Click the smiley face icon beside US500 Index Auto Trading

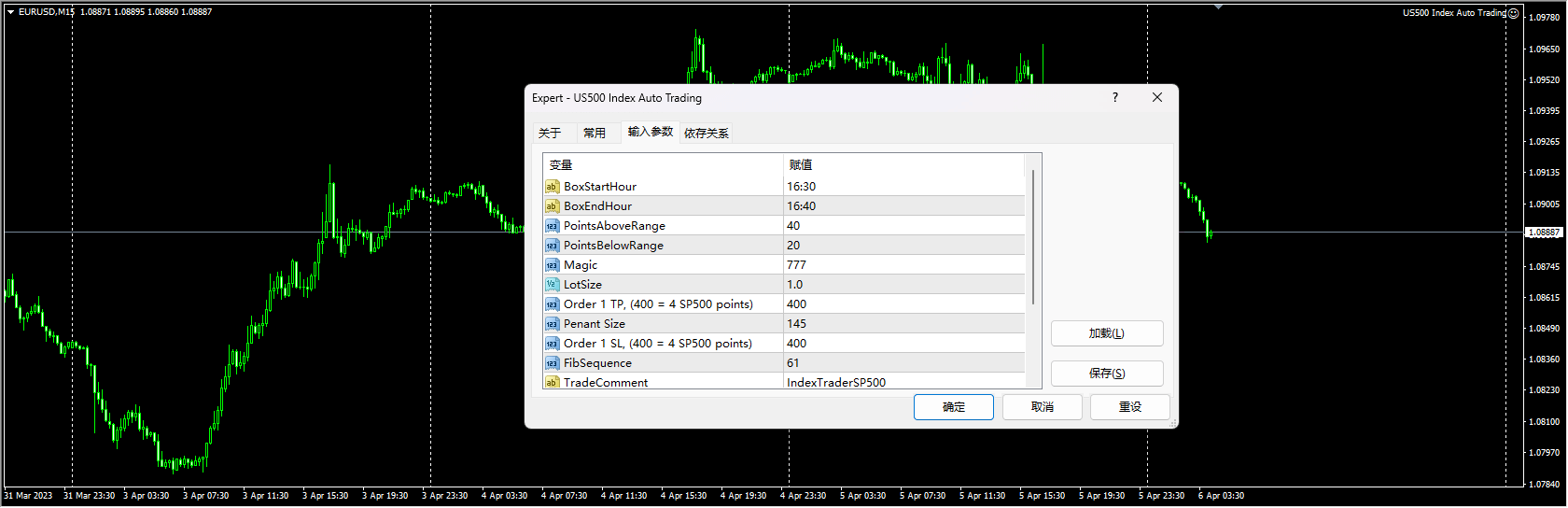(x=1513, y=13)
